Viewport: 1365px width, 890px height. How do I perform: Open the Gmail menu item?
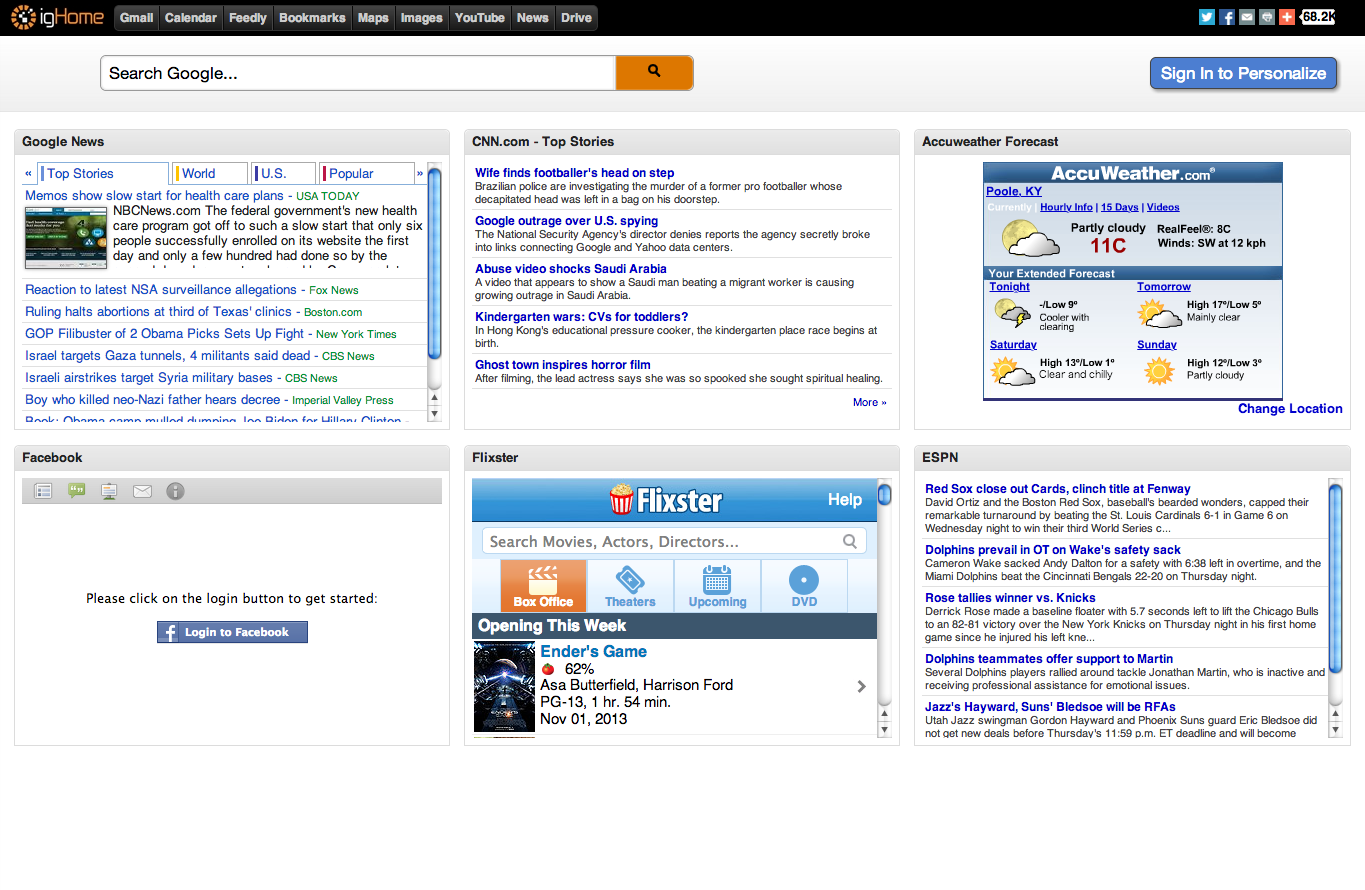click(137, 17)
